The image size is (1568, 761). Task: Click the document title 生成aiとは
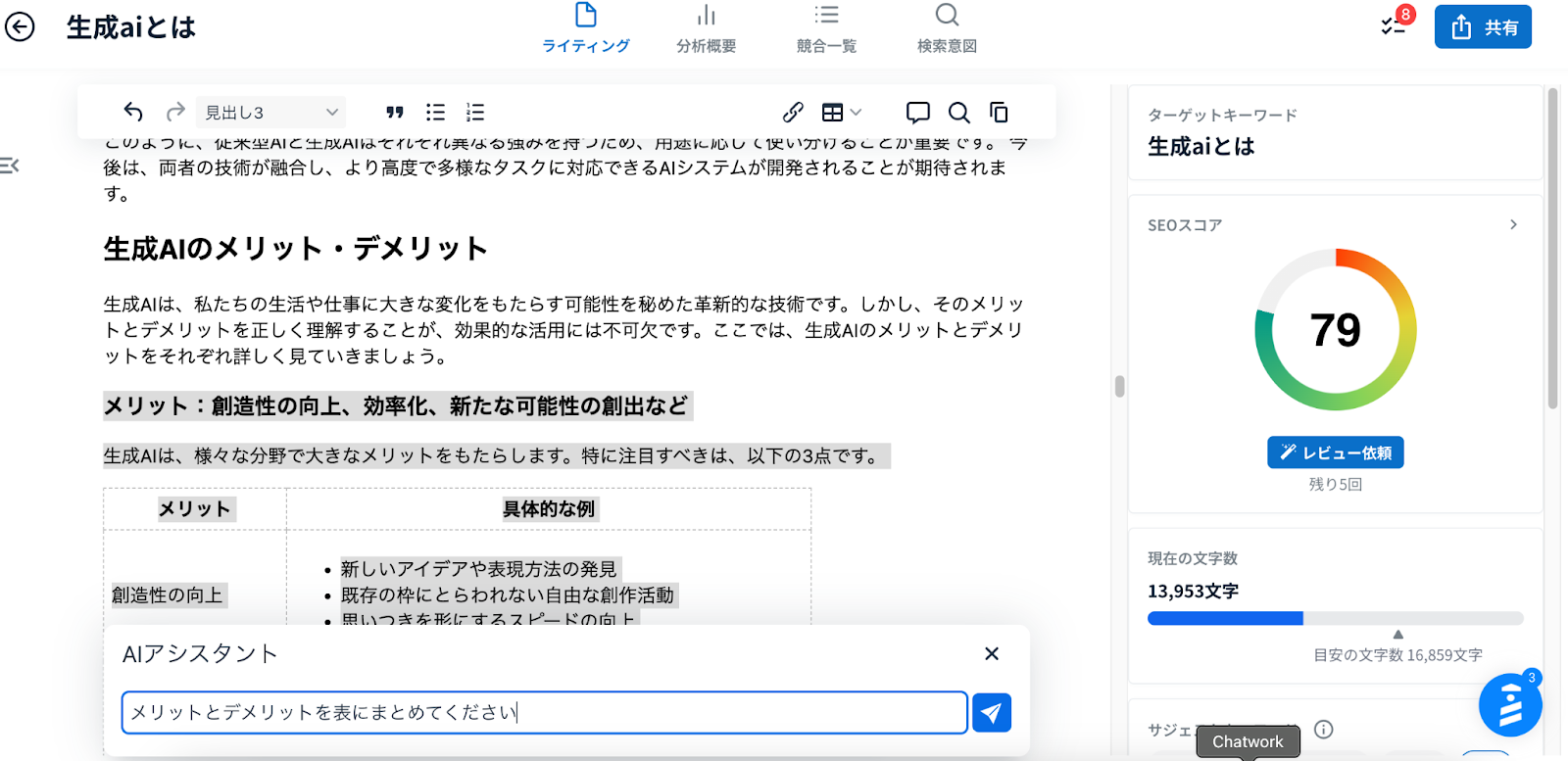(131, 27)
